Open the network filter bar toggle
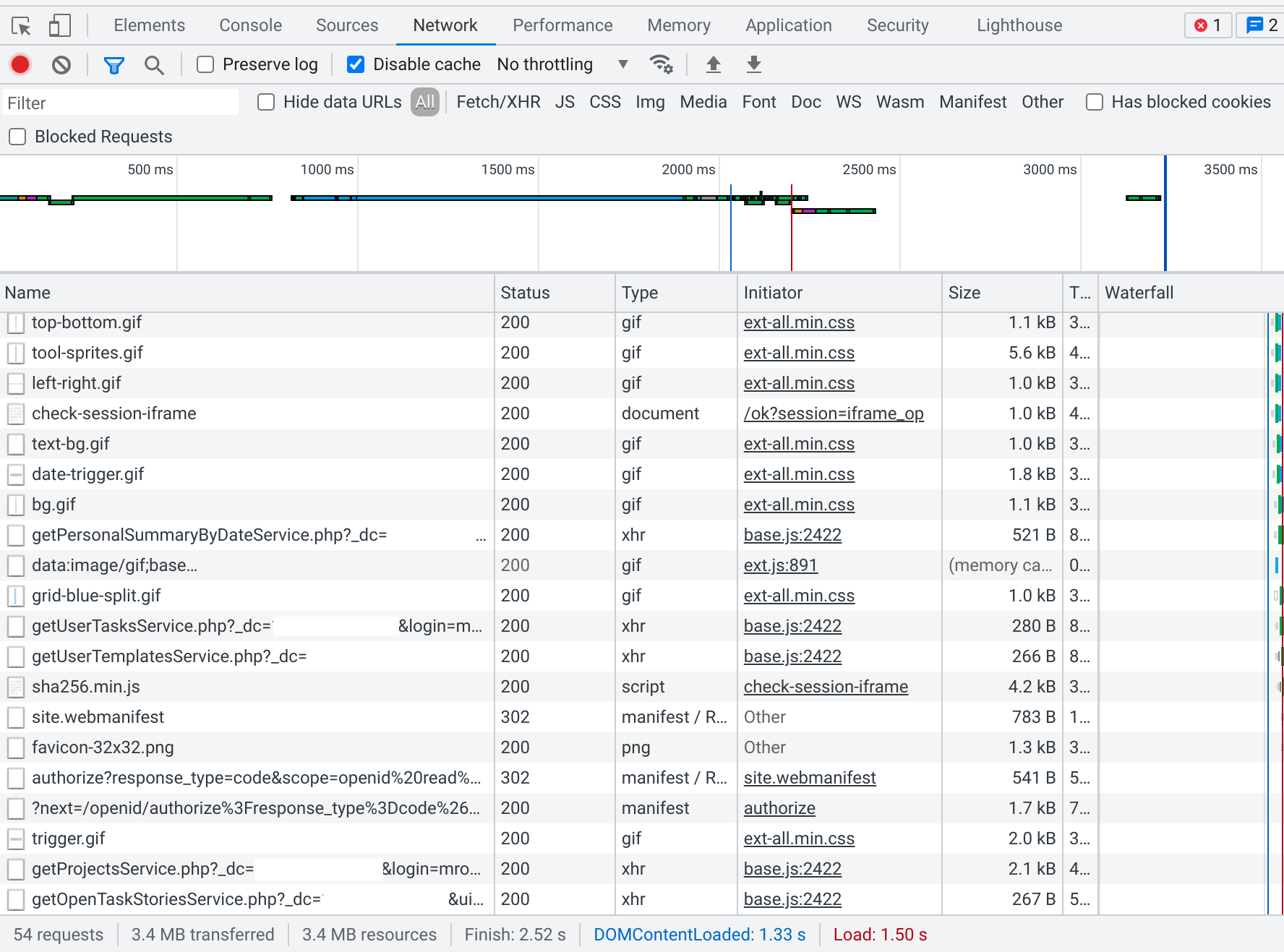This screenshot has width=1284, height=952. click(114, 64)
